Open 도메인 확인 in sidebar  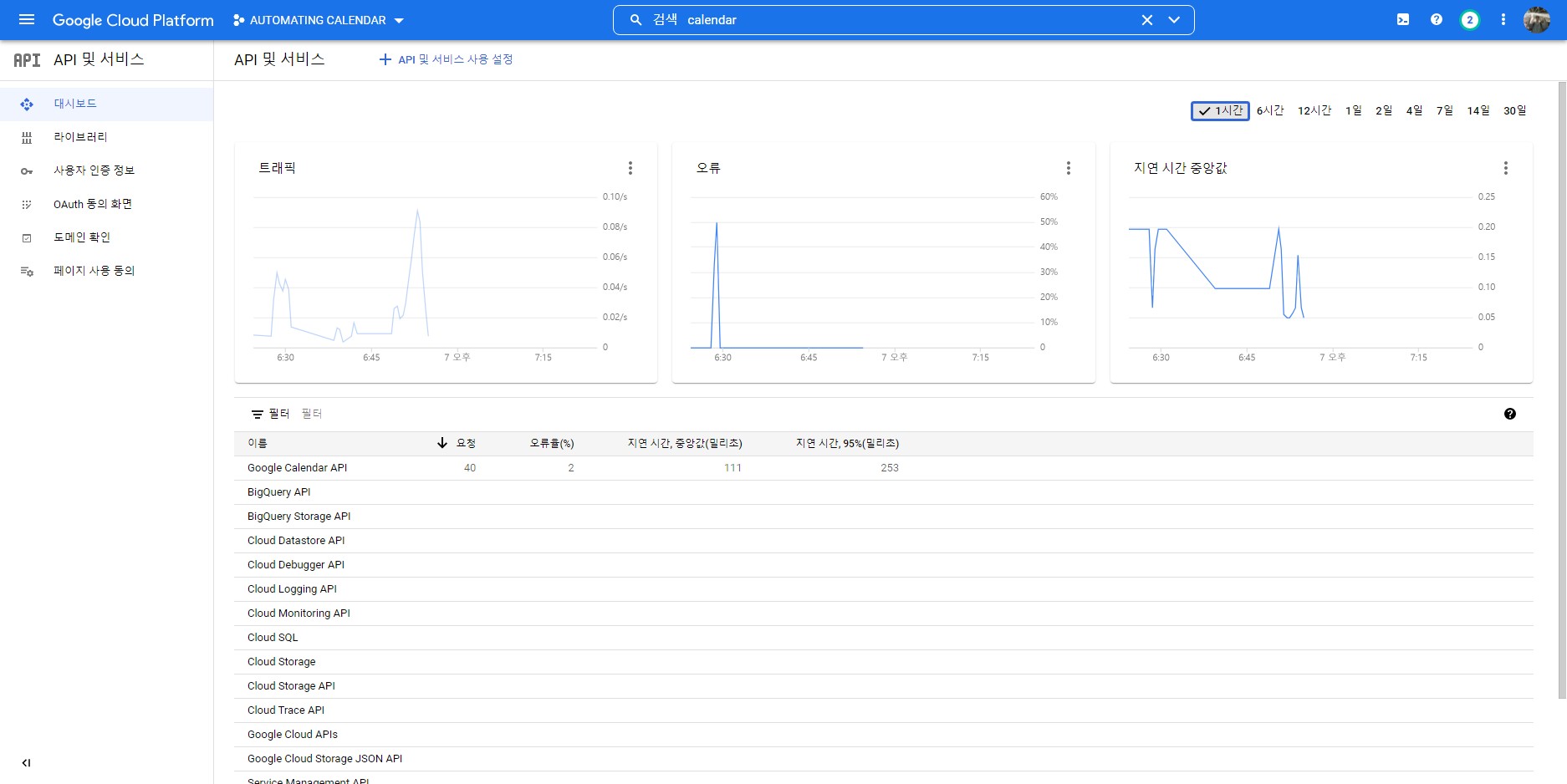(x=106, y=237)
